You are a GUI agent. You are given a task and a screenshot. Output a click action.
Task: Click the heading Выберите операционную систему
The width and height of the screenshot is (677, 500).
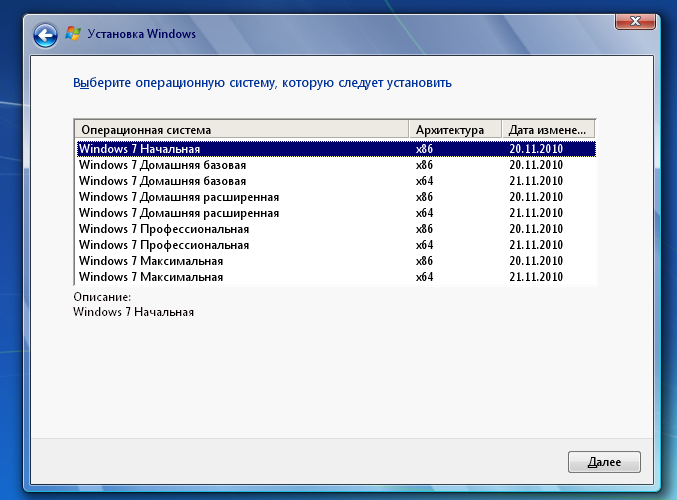[262, 82]
